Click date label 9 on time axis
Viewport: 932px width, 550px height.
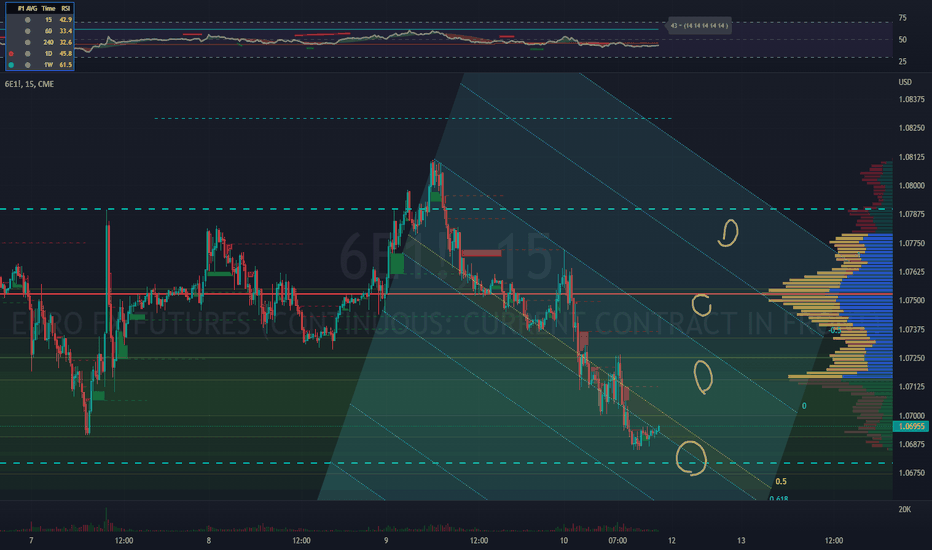tap(386, 540)
